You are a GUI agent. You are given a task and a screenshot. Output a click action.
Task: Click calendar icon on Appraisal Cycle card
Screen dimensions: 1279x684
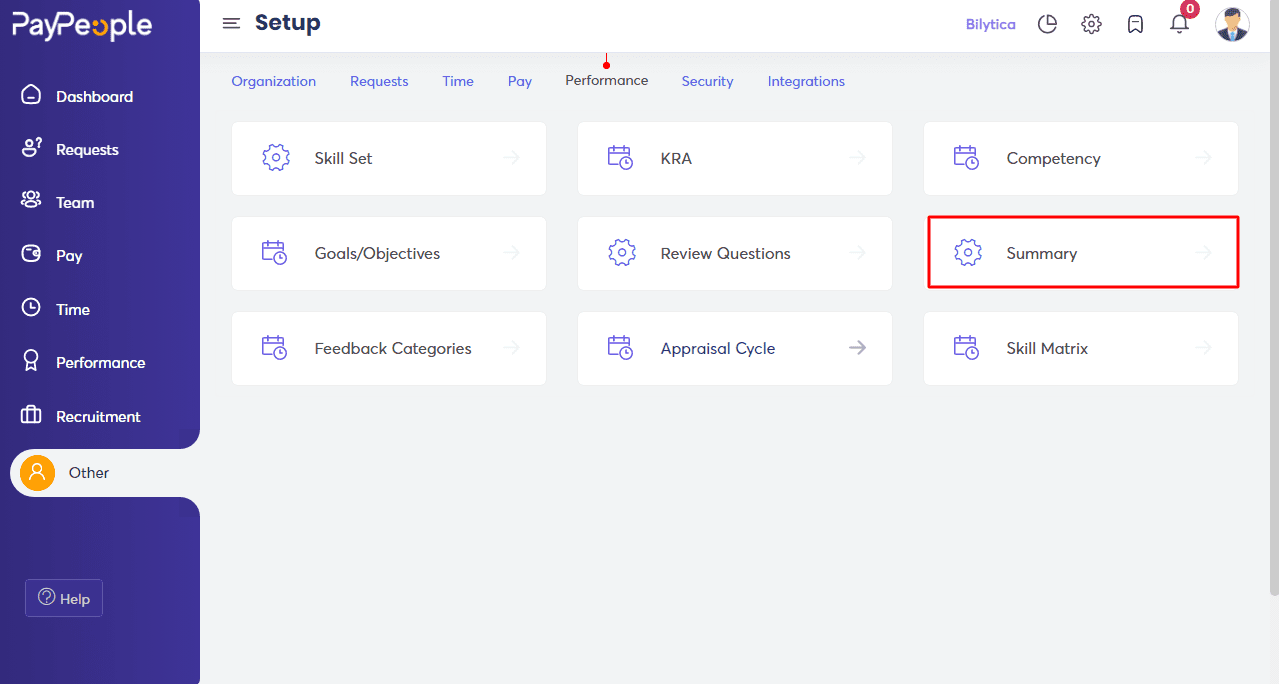pyautogui.click(x=621, y=348)
